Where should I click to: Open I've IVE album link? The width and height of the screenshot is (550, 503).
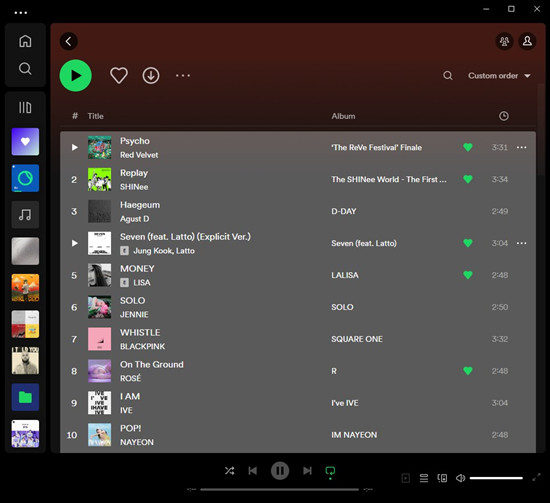pos(345,403)
